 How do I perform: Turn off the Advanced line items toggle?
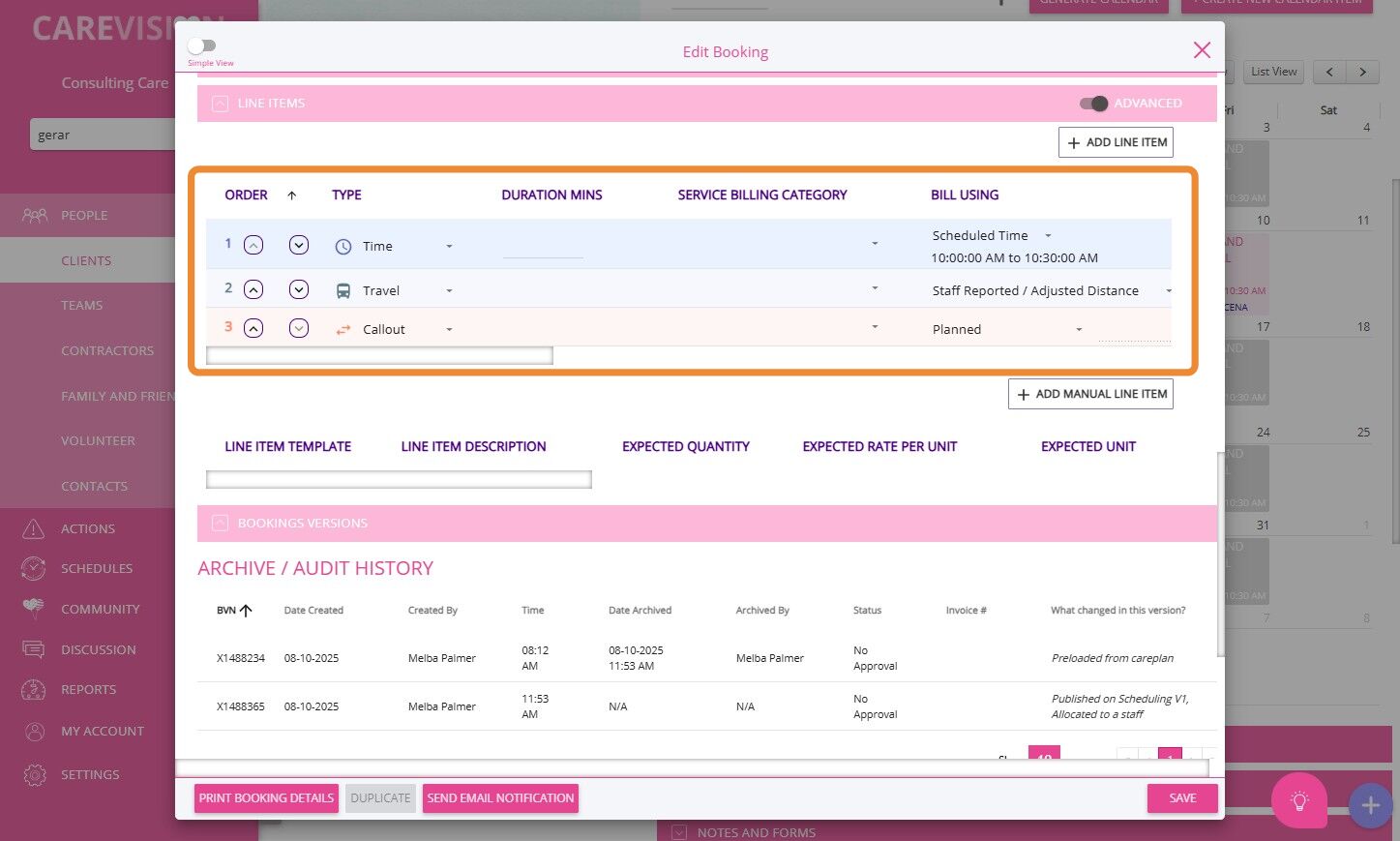click(1094, 104)
